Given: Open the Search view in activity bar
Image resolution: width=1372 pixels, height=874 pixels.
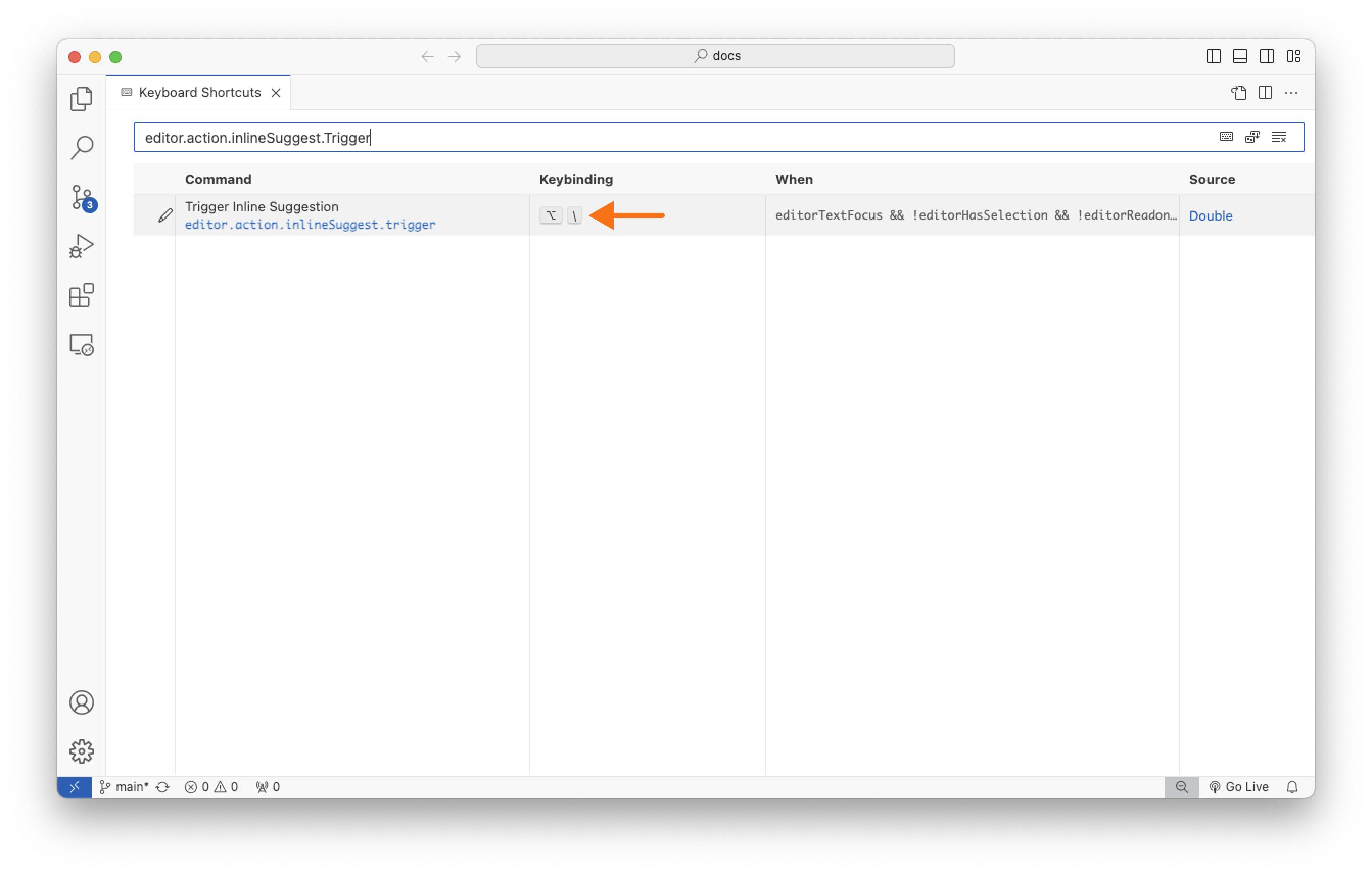Looking at the screenshot, I should tap(82, 148).
